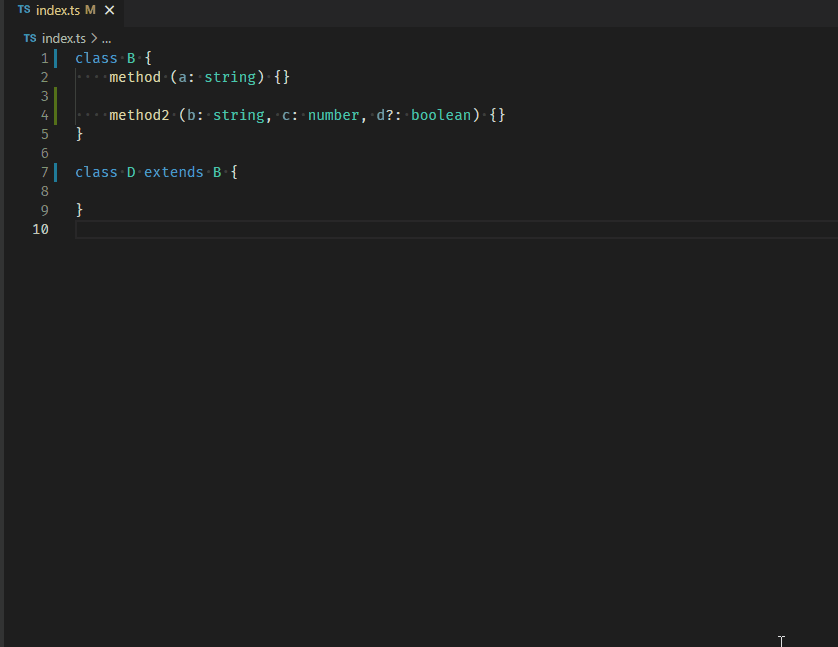Click the 'method2' name on line 4
The height and width of the screenshot is (647, 838).
(x=139, y=115)
